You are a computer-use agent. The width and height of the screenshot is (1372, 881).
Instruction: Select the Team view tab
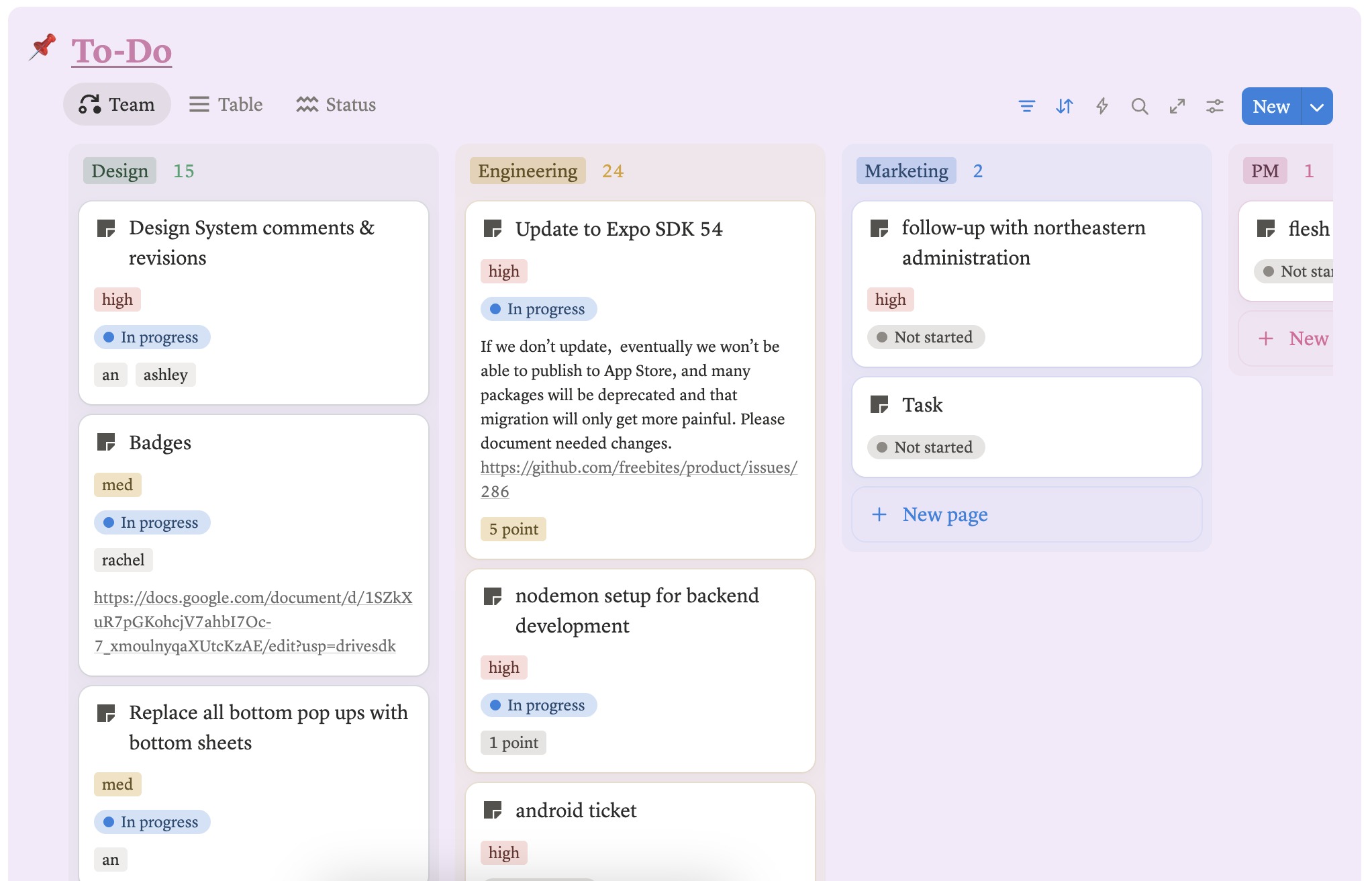(117, 105)
